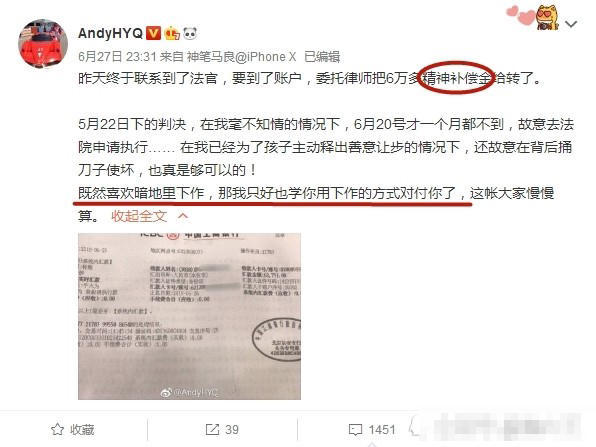Click the panda badge icon

click(190, 33)
